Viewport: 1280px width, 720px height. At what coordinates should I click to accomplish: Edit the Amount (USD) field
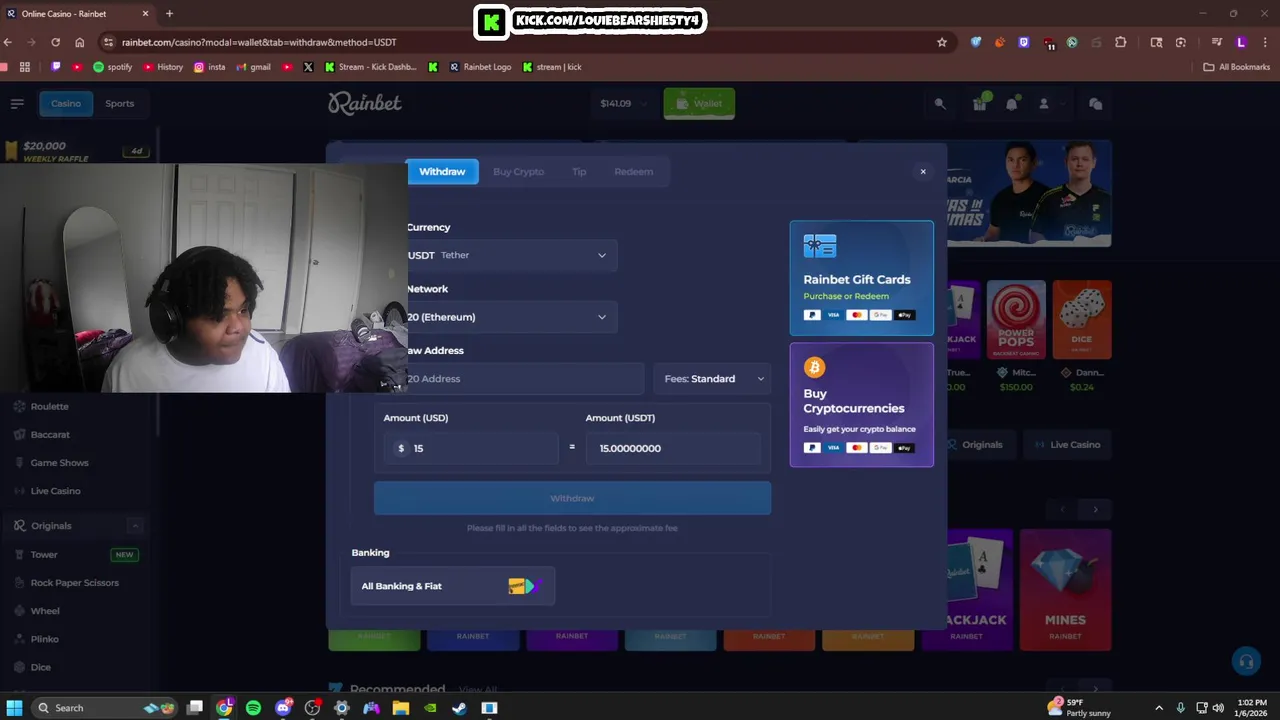[x=471, y=448]
